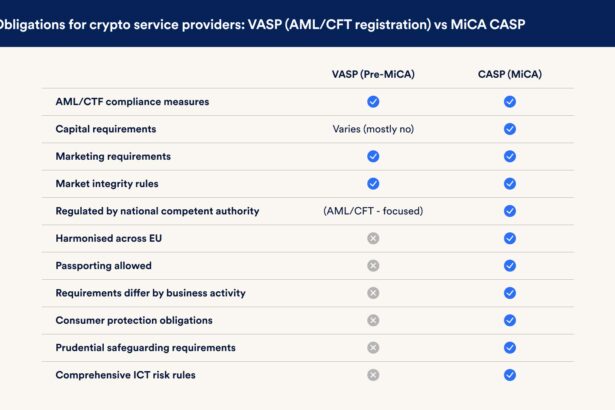
Task: Click the CASP checkmark for Regulated by national authority
Action: [x=509, y=211]
